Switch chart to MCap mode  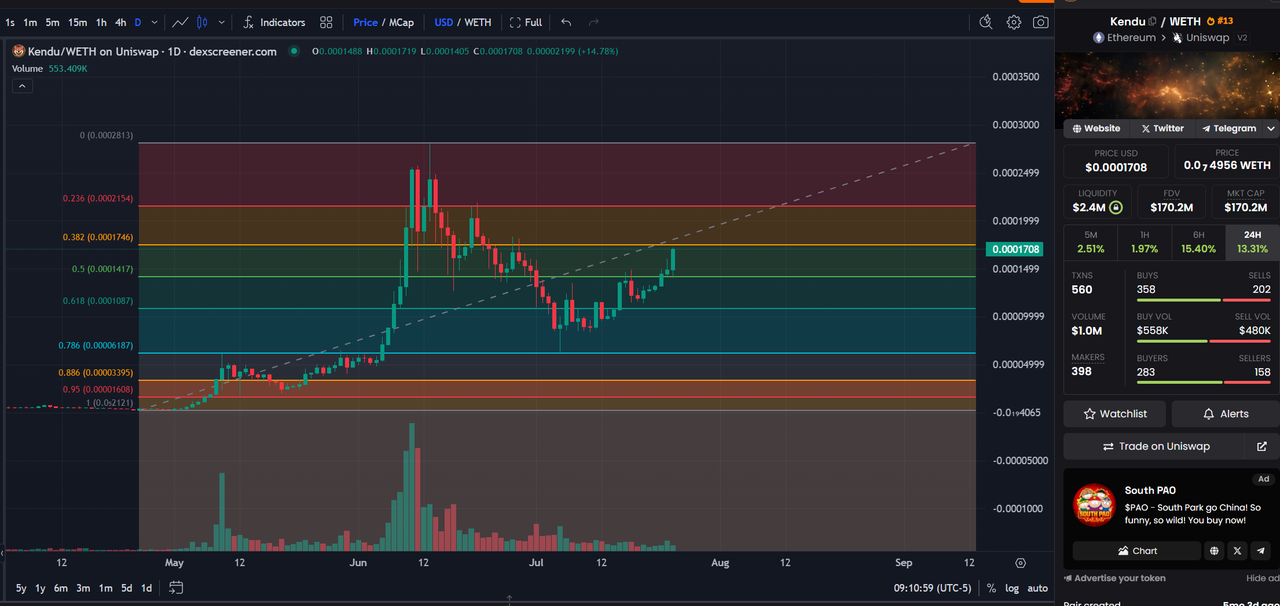(401, 22)
